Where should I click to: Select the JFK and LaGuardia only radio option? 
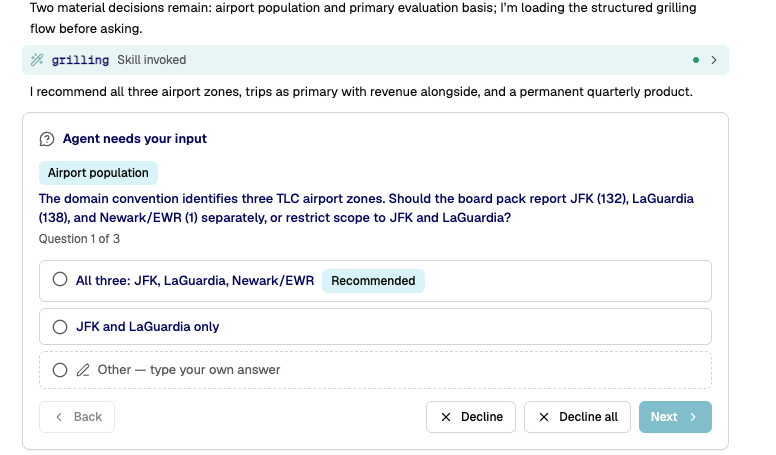point(60,327)
